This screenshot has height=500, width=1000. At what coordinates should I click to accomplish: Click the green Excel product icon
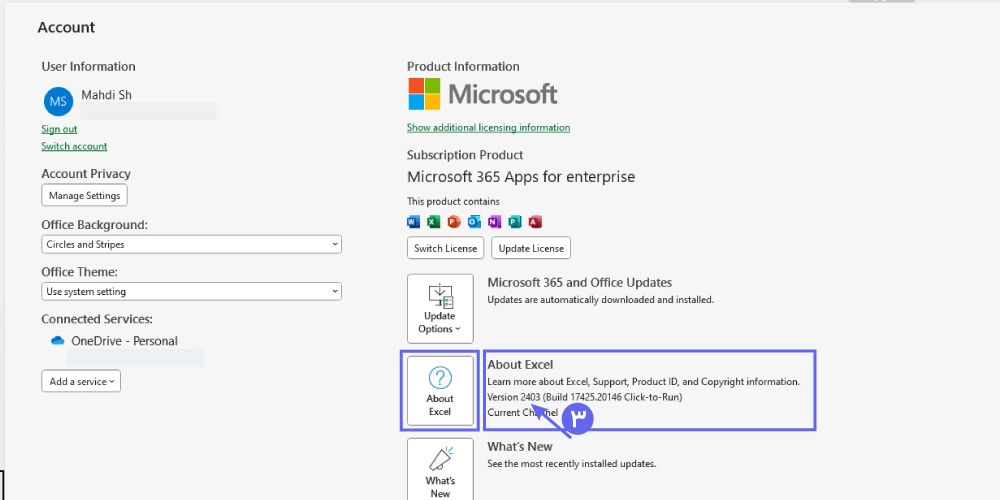tap(434, 221)
